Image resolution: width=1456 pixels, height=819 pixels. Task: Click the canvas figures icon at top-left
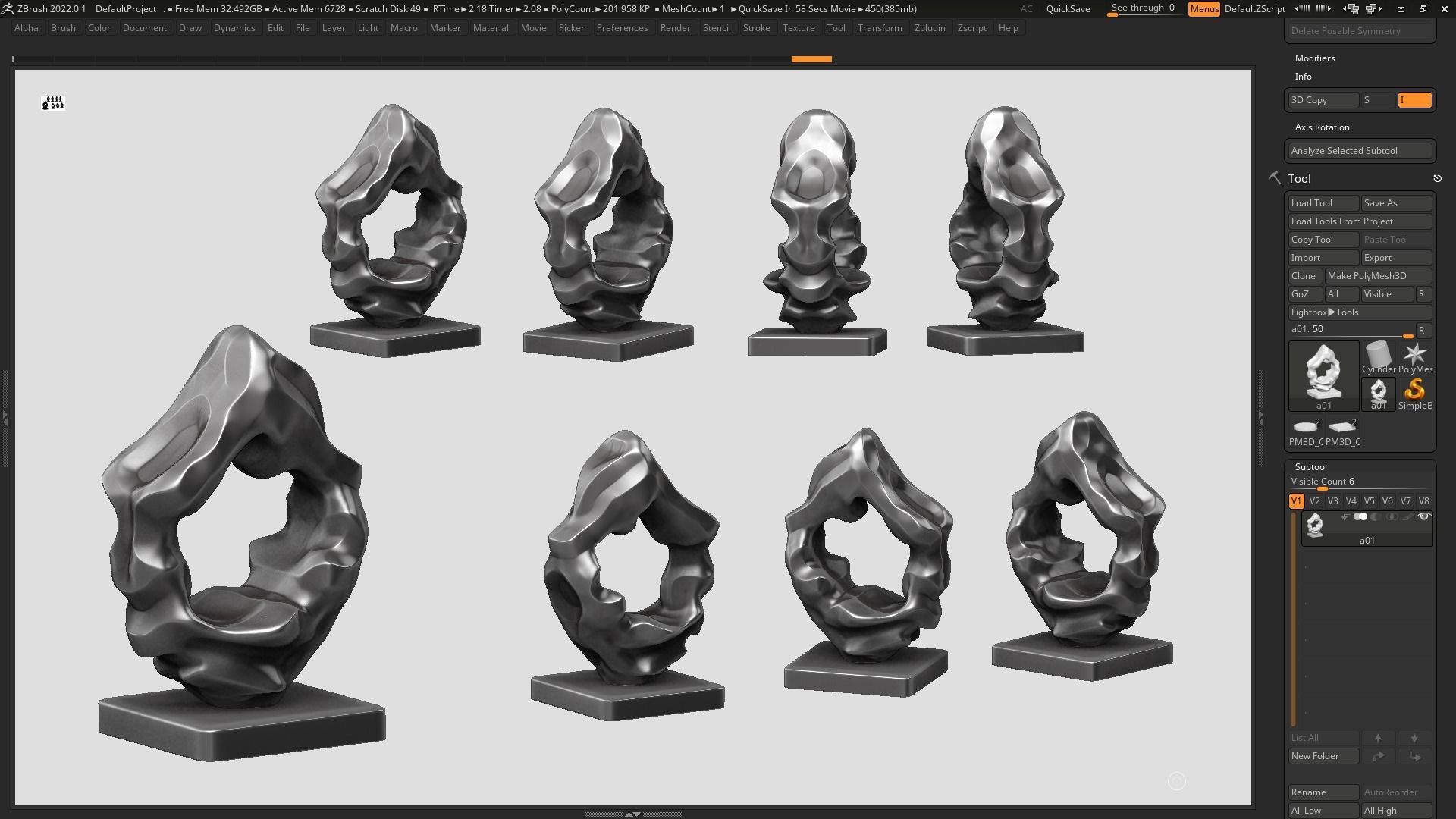pos(53,102)
